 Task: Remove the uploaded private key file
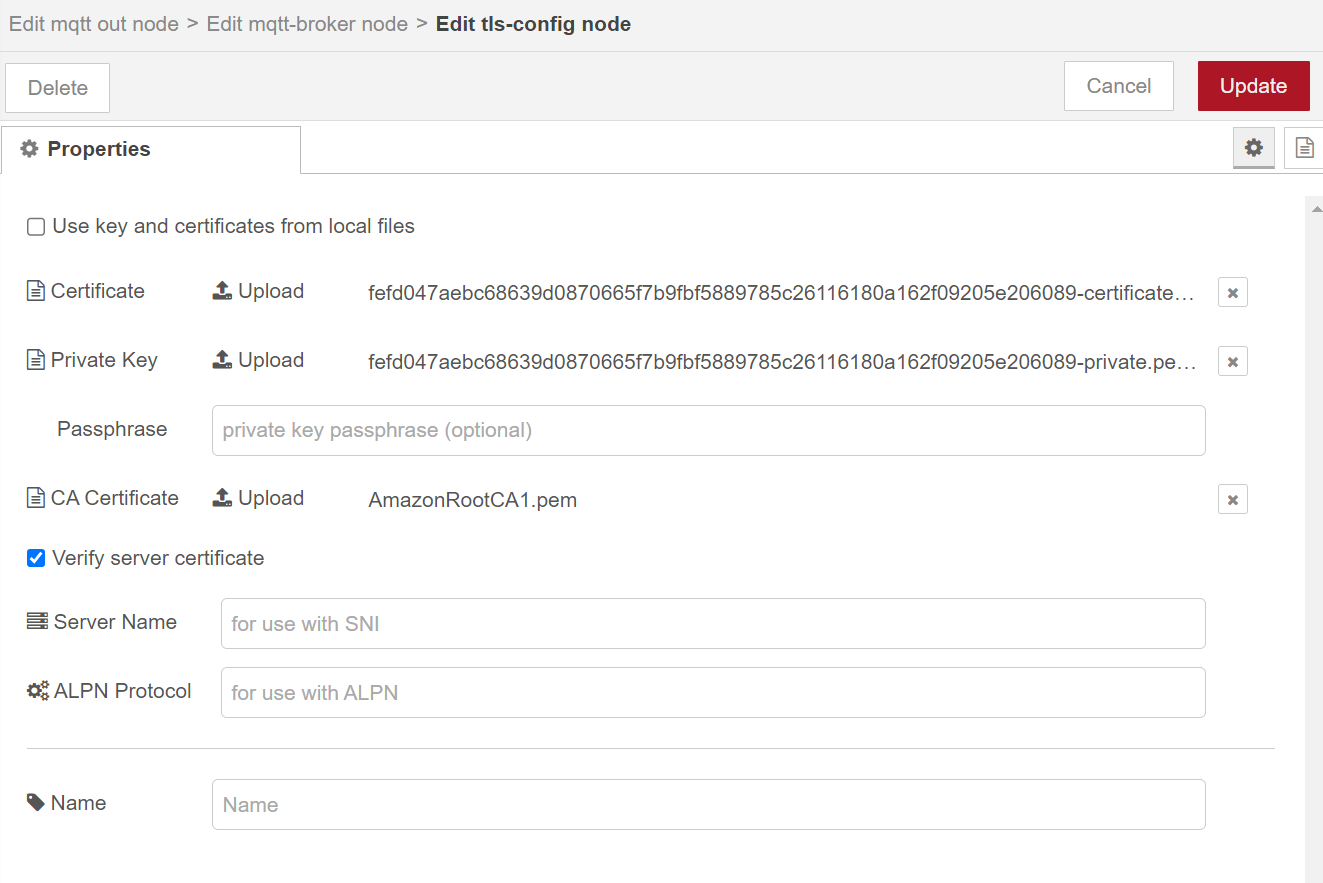coord(1232,362)
